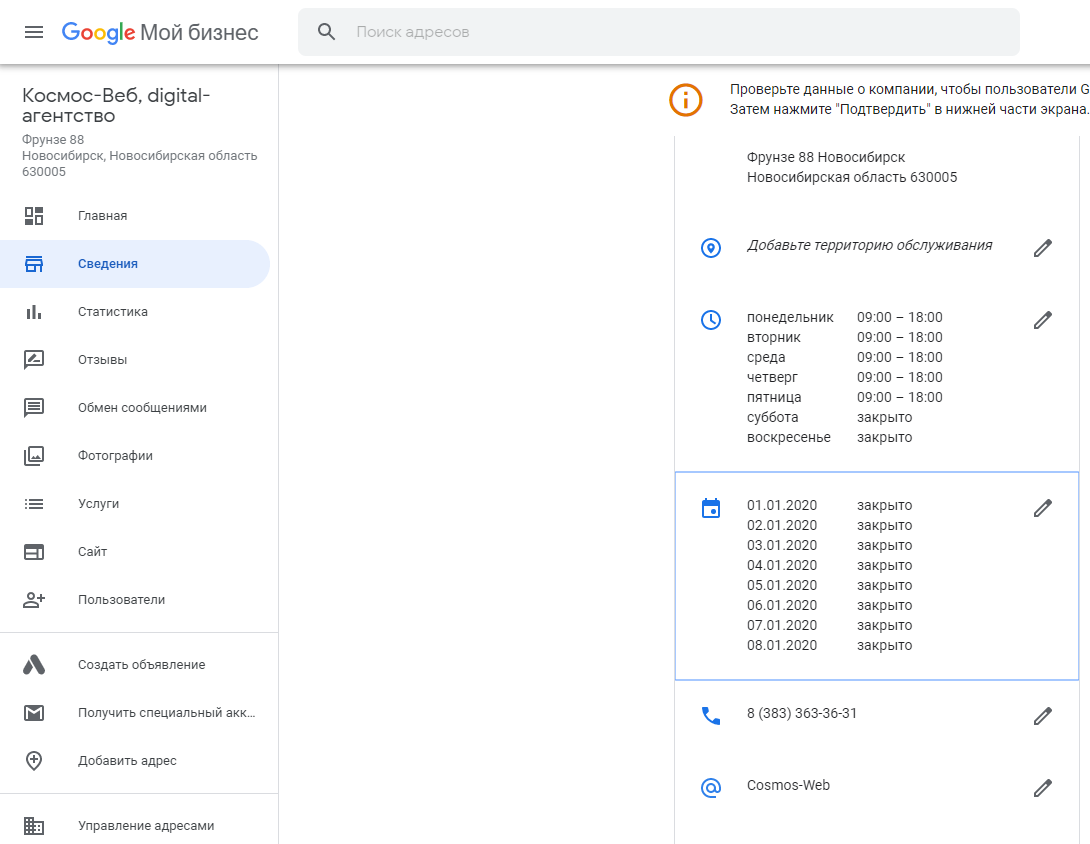Open the Обмен сообщениями menu item
Viewport: 1090px width, 844px height.
click(x=135, y=407)
